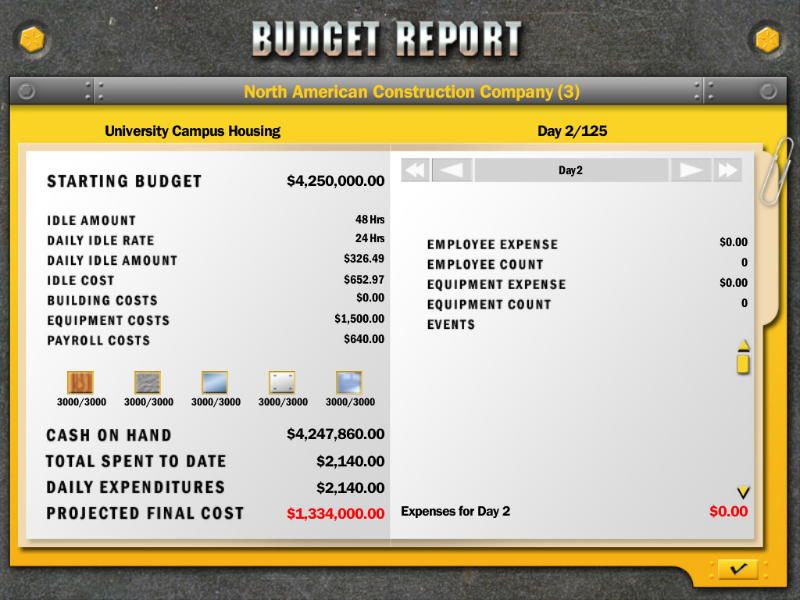Click the Projected Final Cost red value

(335, 513)
